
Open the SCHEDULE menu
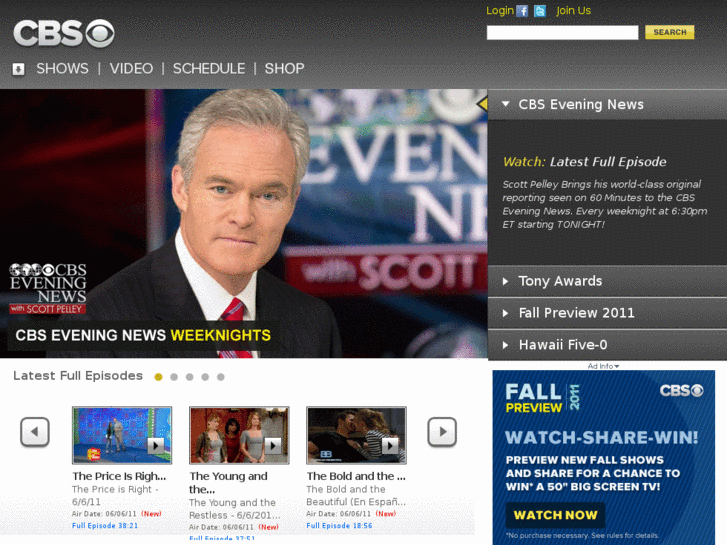click(209, 69)
